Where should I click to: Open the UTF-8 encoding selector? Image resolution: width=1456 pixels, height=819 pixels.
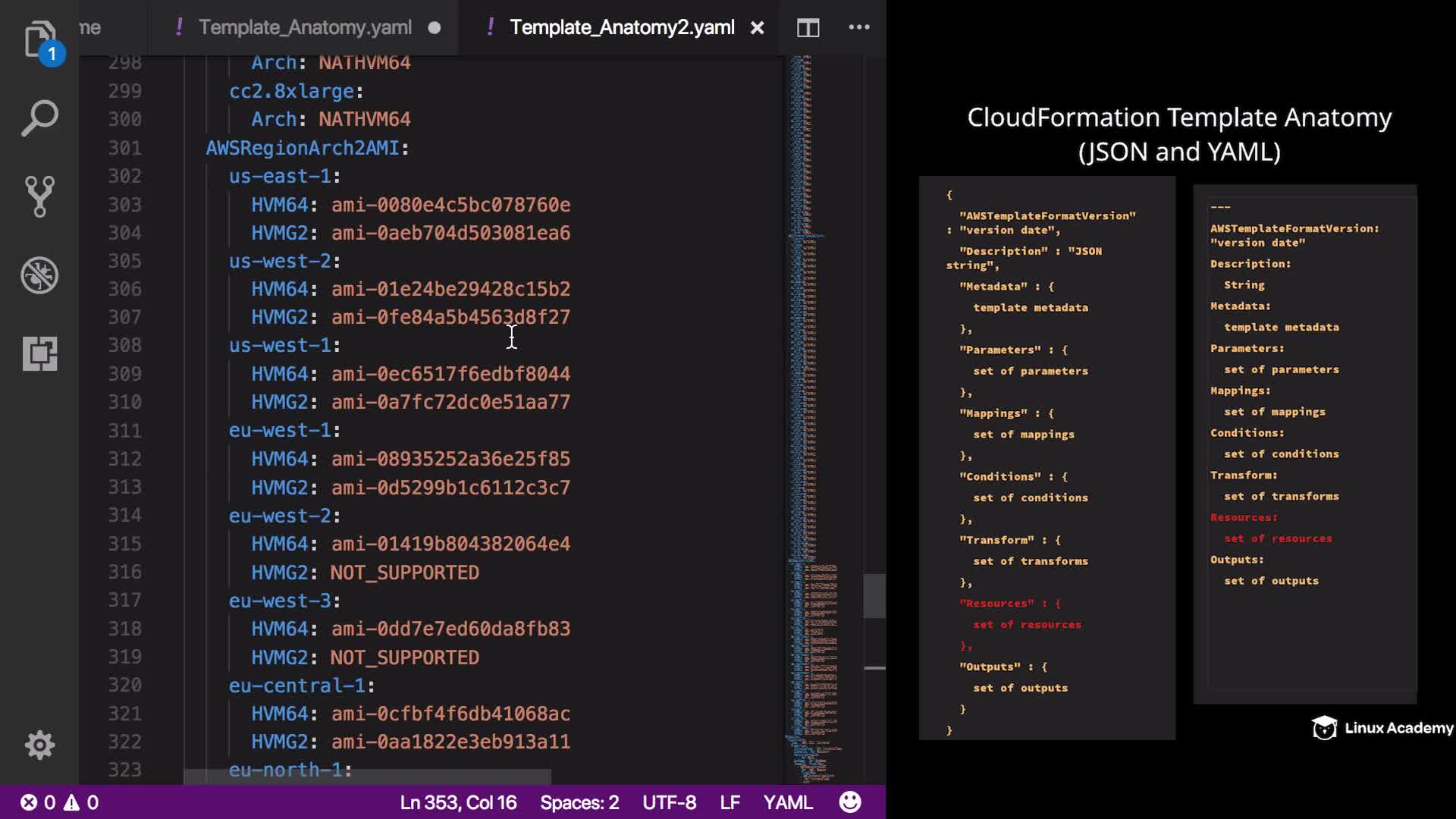669,802
